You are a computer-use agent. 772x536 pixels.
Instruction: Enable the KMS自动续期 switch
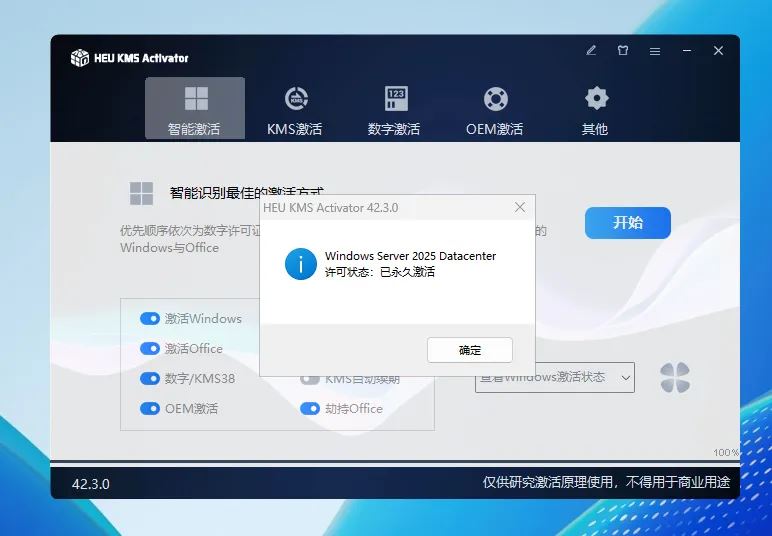point(310,379)
